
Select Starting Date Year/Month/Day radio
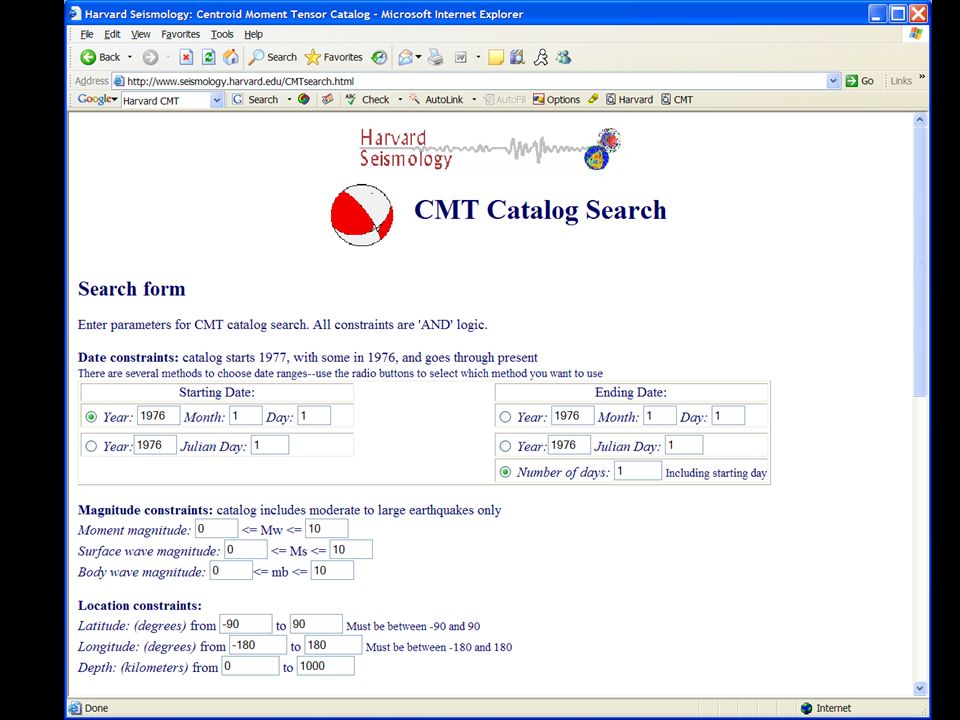pos(91,417)
